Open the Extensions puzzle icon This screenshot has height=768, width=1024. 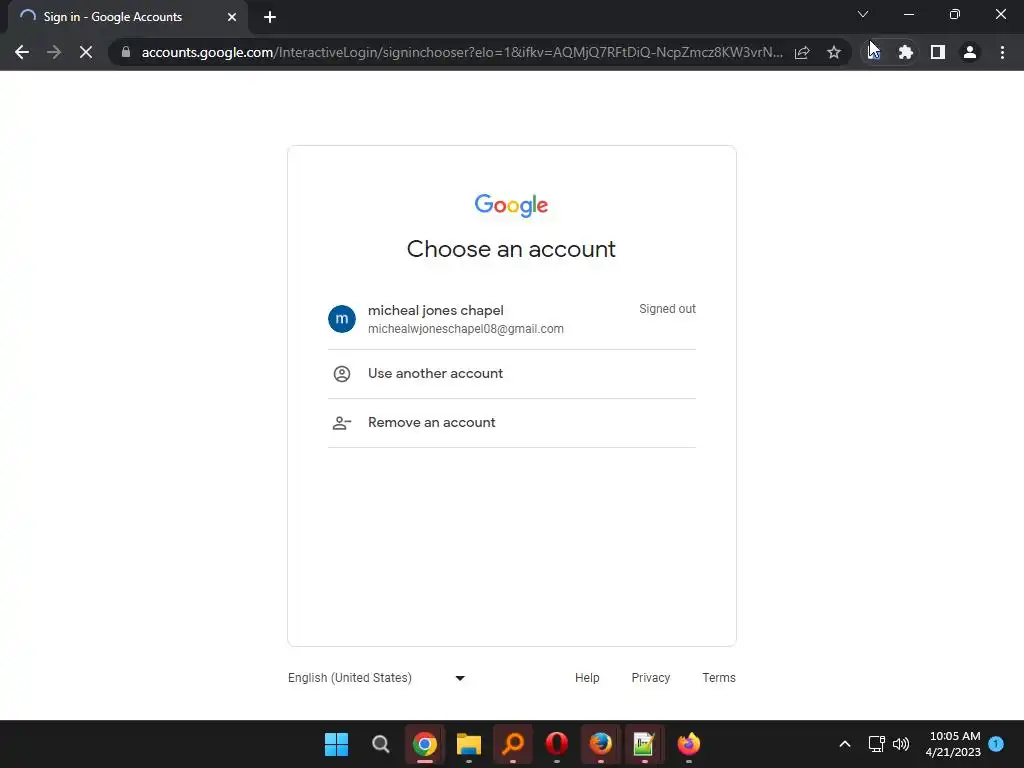pyautogui.click(x=905, y=52)
